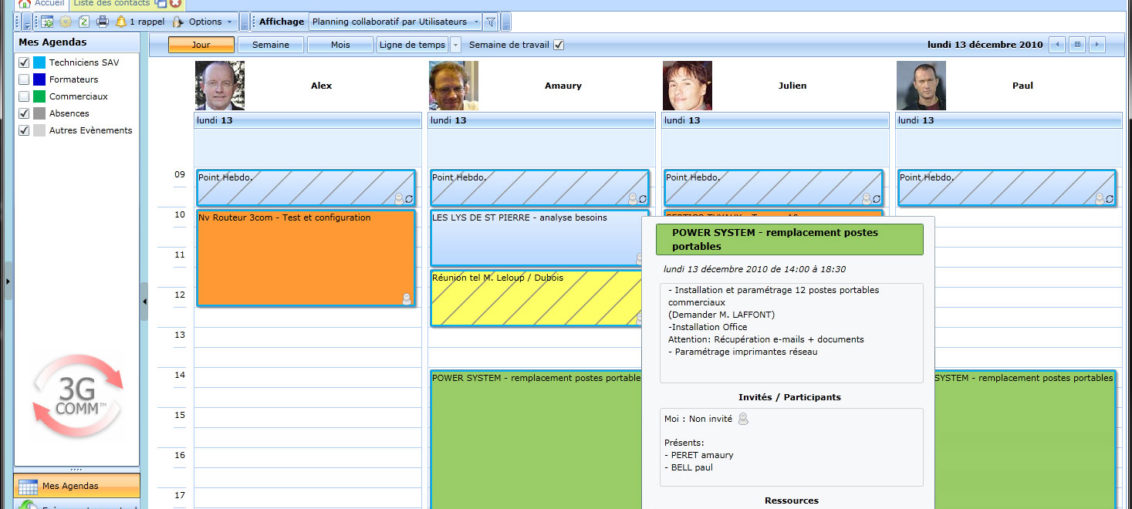Click the lundi 13 header in Alex's column
1132x509 pixels.
(x=308, y=121)
